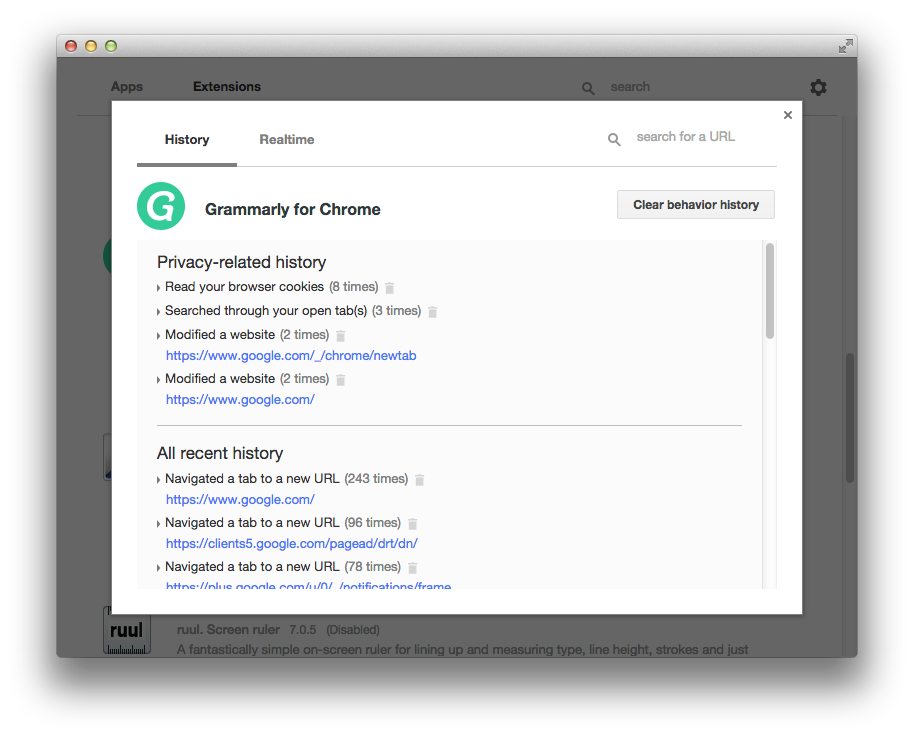Viewport: 914px width, 736px height.
Task: Click the magnifier icon beside URL search
Action: tap(614, 140)
